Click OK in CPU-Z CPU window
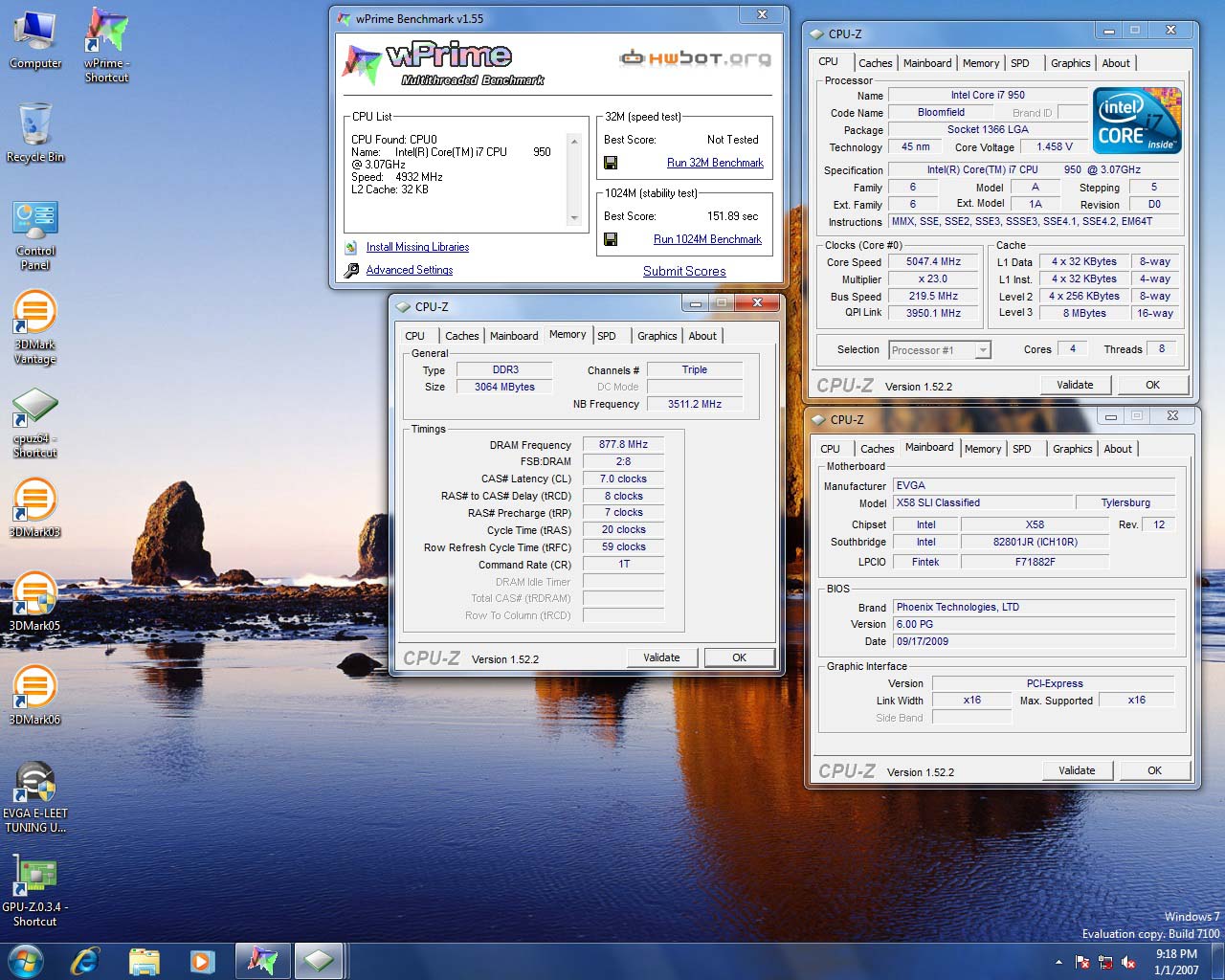Image resolution: width=1225 pixels, height=980 pixels. [x=1152, y=385]
